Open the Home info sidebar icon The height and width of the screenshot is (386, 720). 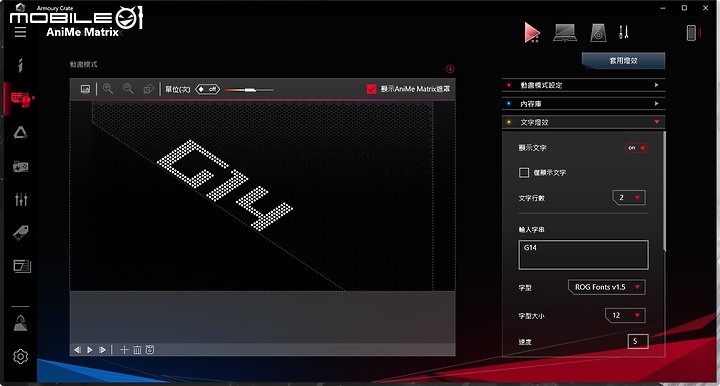tap(20, 65)
